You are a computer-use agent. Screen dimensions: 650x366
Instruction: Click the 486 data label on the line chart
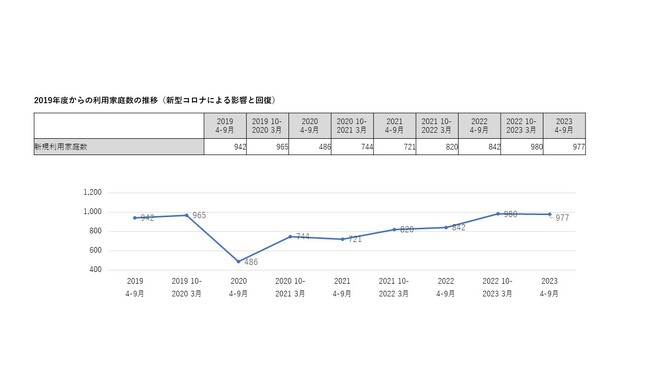(251, 262)
